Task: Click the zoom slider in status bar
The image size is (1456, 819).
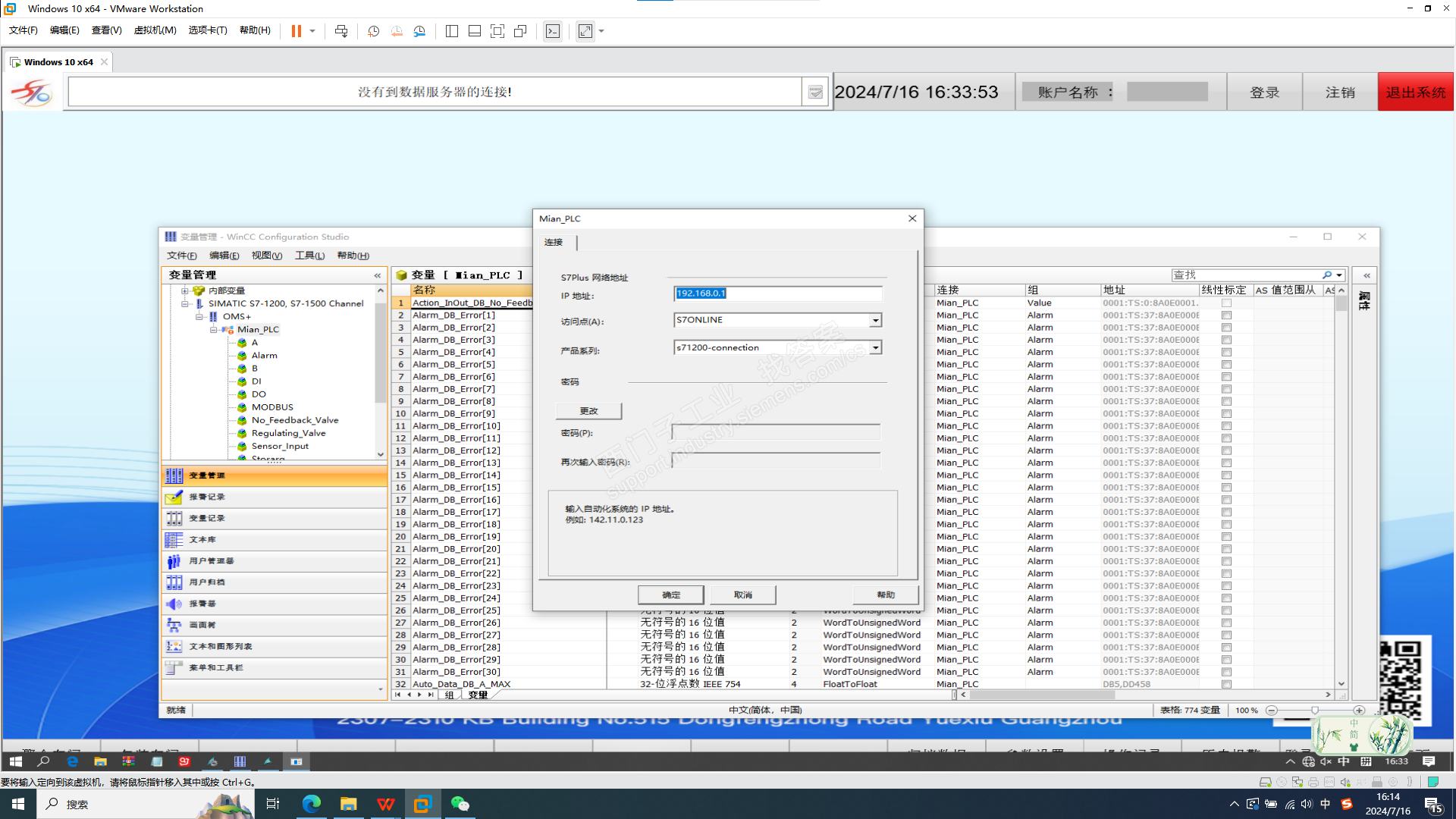Action: 1315,711
